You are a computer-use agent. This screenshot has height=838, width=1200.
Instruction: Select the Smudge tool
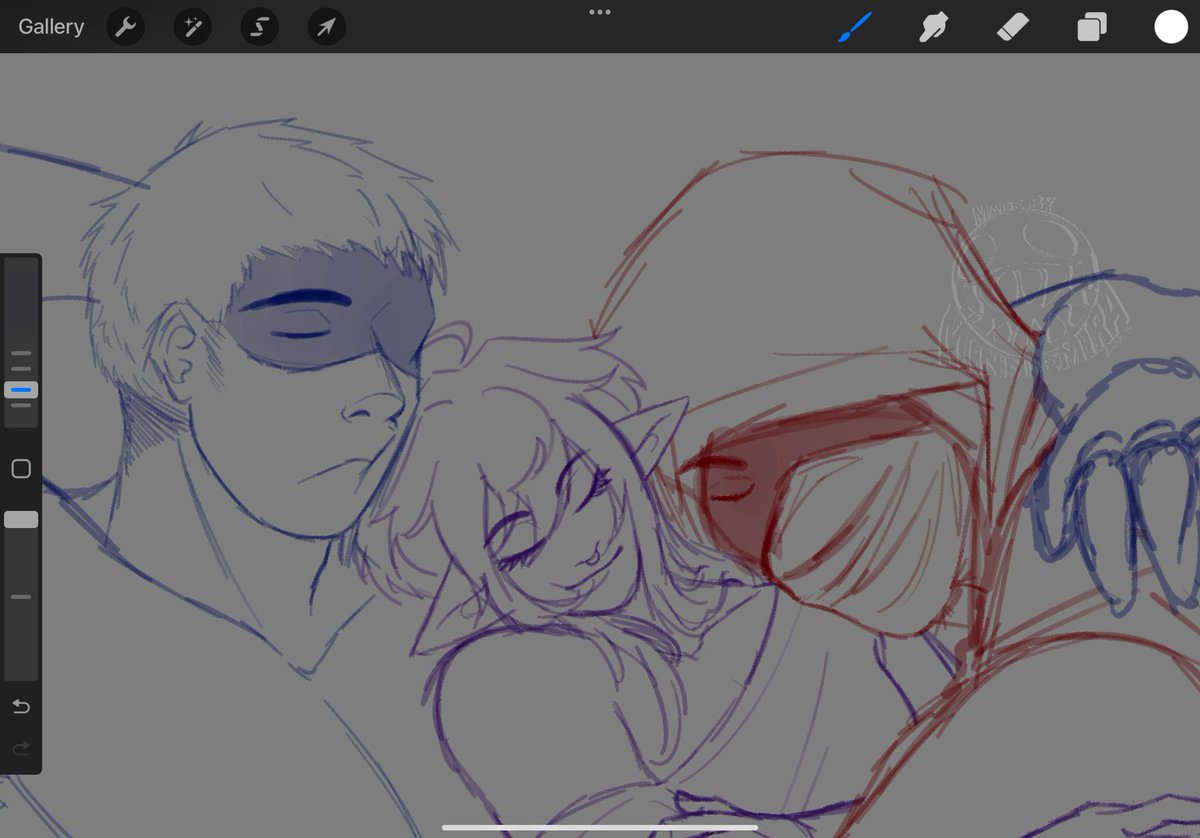point(934,27)
